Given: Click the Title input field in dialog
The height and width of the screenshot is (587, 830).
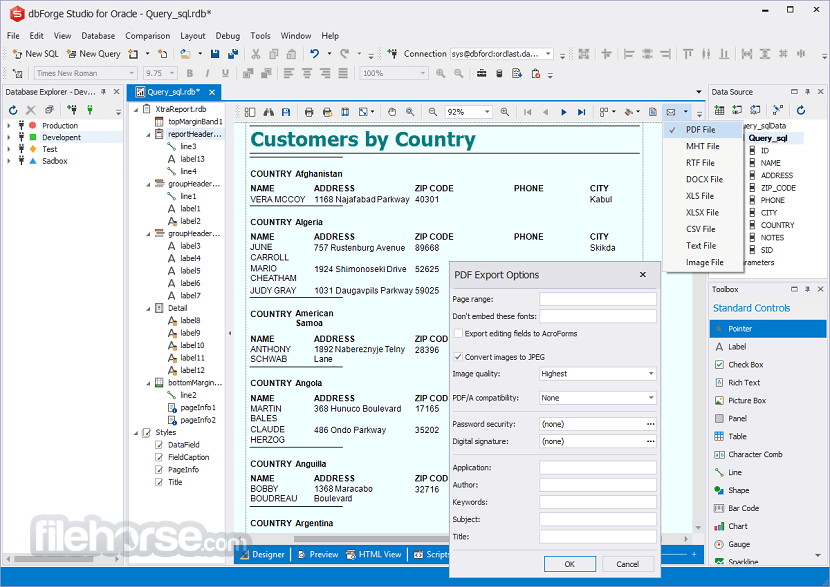Looking at the screenshot, I should coord(598,537).
